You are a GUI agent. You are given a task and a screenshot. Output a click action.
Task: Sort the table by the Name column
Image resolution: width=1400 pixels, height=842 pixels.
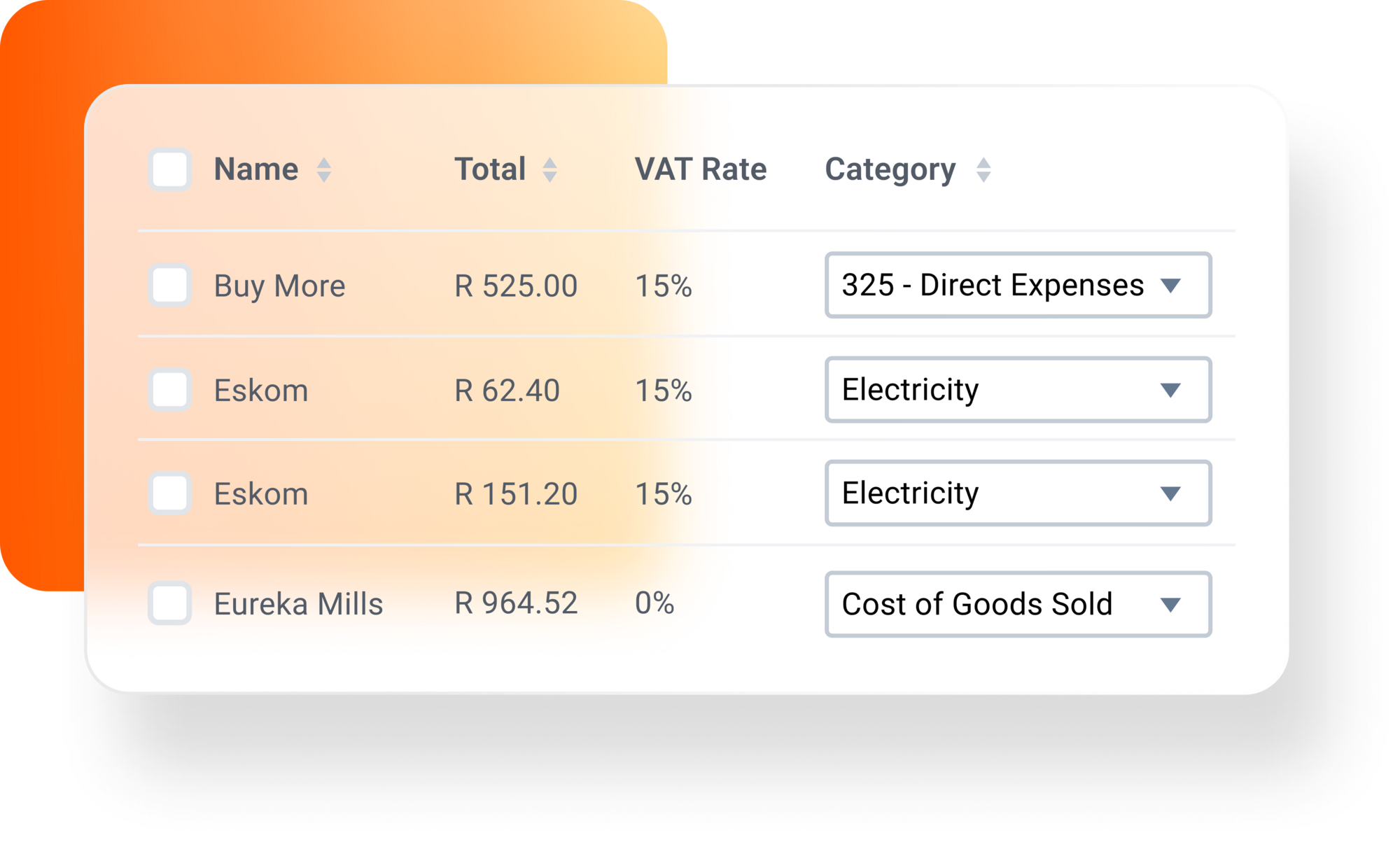324,169
